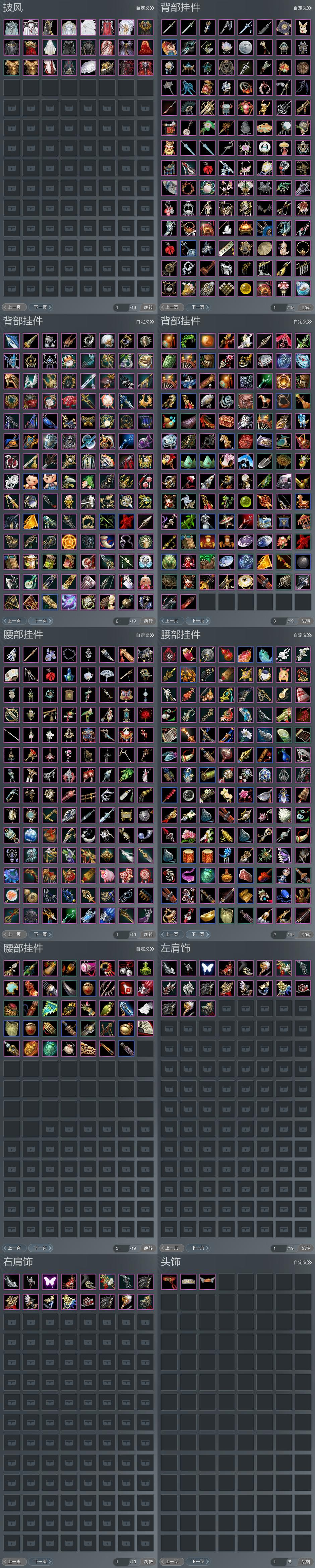Expand 自定义 in the 披风 panel
Image resolution: width=315 pixels, height=1568 pixels.
click(x=145, y=8)
